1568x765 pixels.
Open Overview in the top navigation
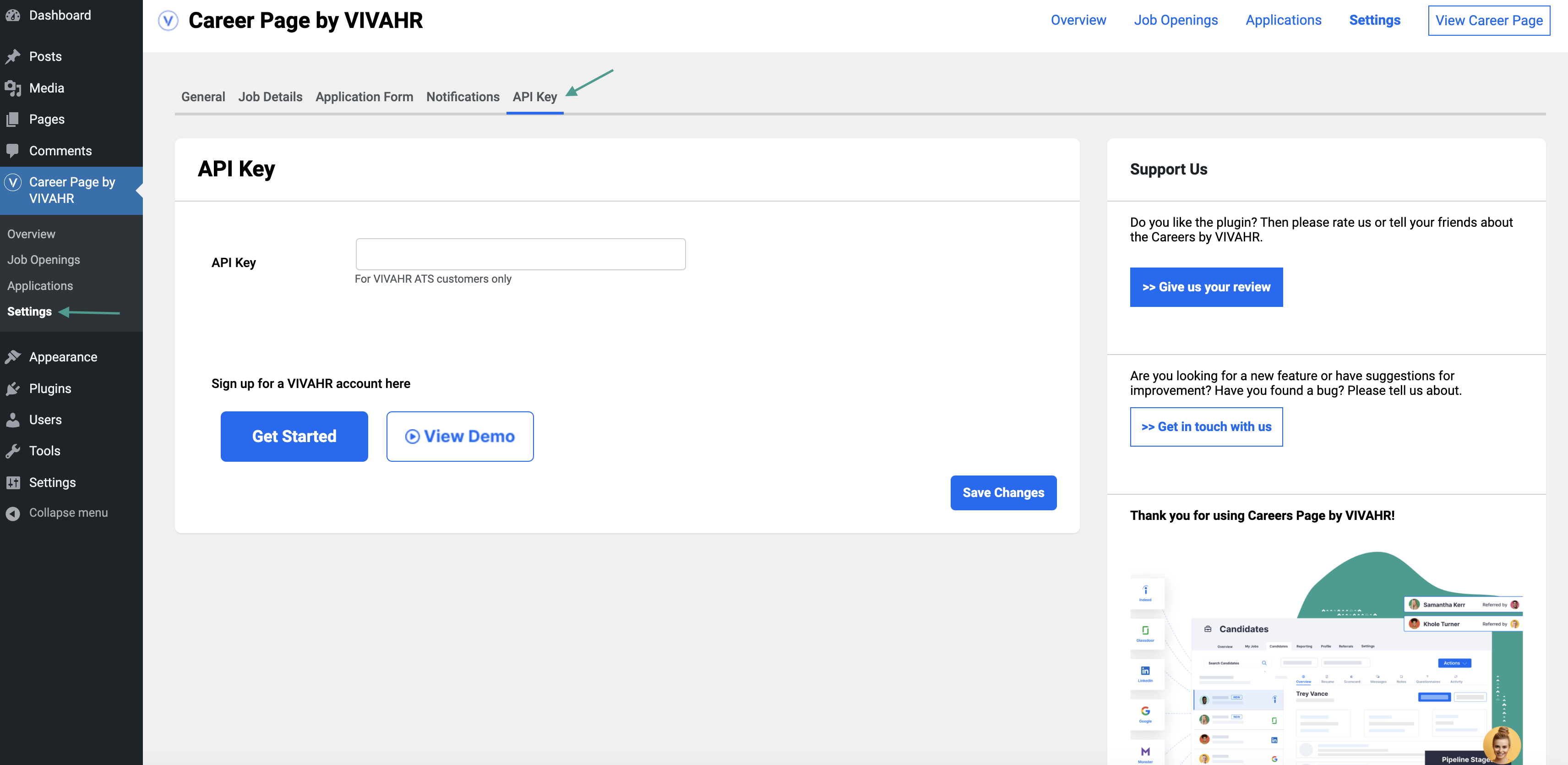(x=1078, y=20)
